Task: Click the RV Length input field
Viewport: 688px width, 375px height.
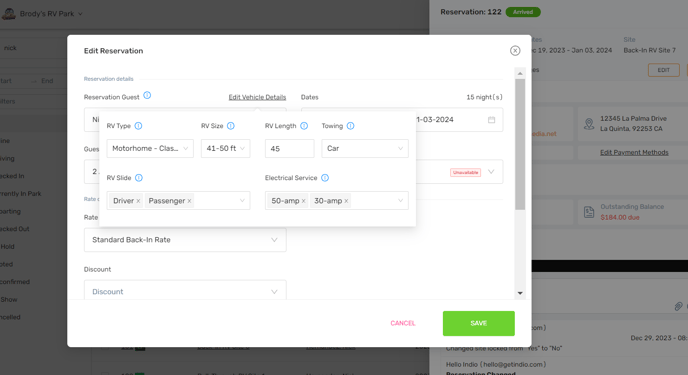Action: [290, 148]
